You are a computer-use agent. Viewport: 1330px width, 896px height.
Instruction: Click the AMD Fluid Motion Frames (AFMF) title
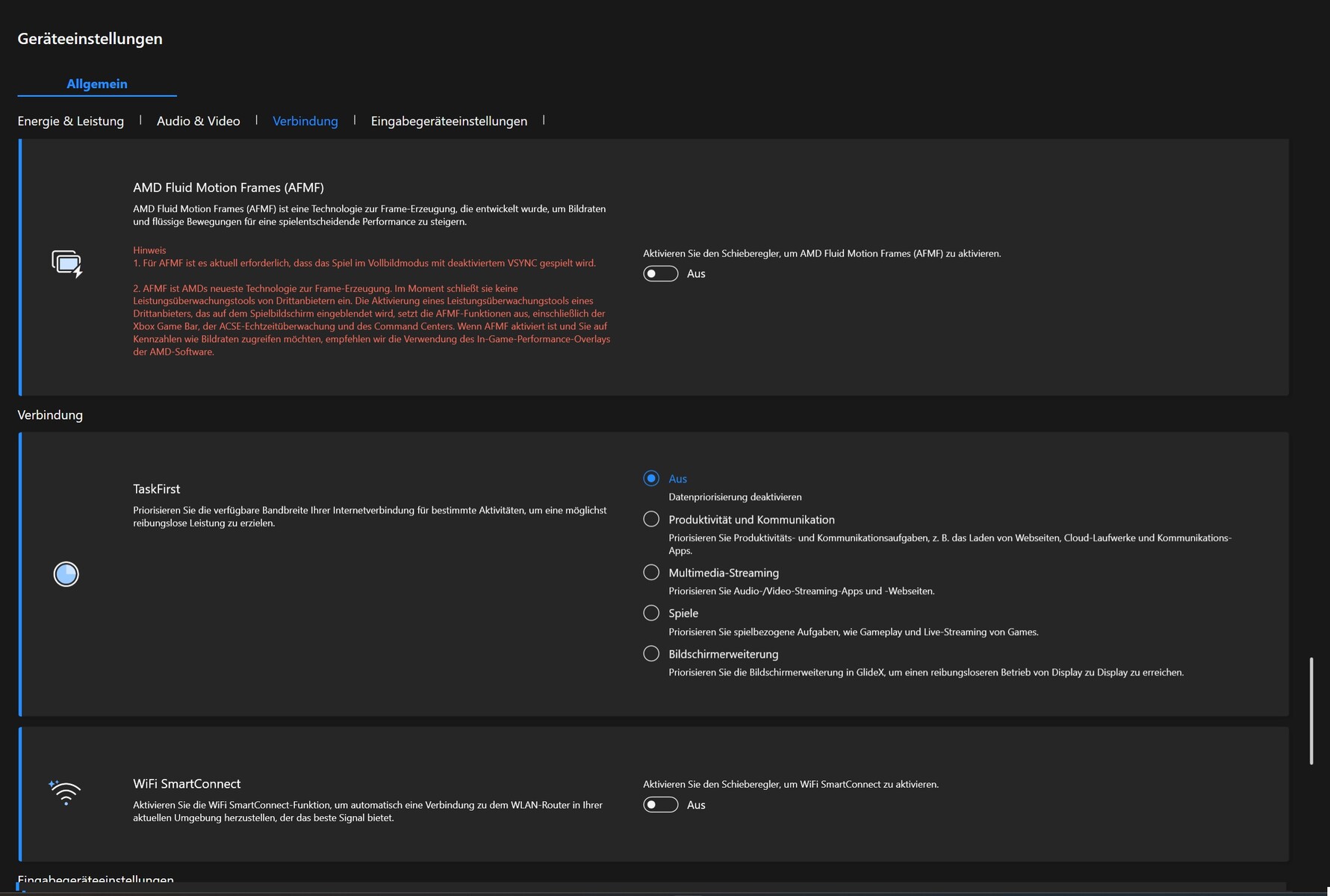228,187
